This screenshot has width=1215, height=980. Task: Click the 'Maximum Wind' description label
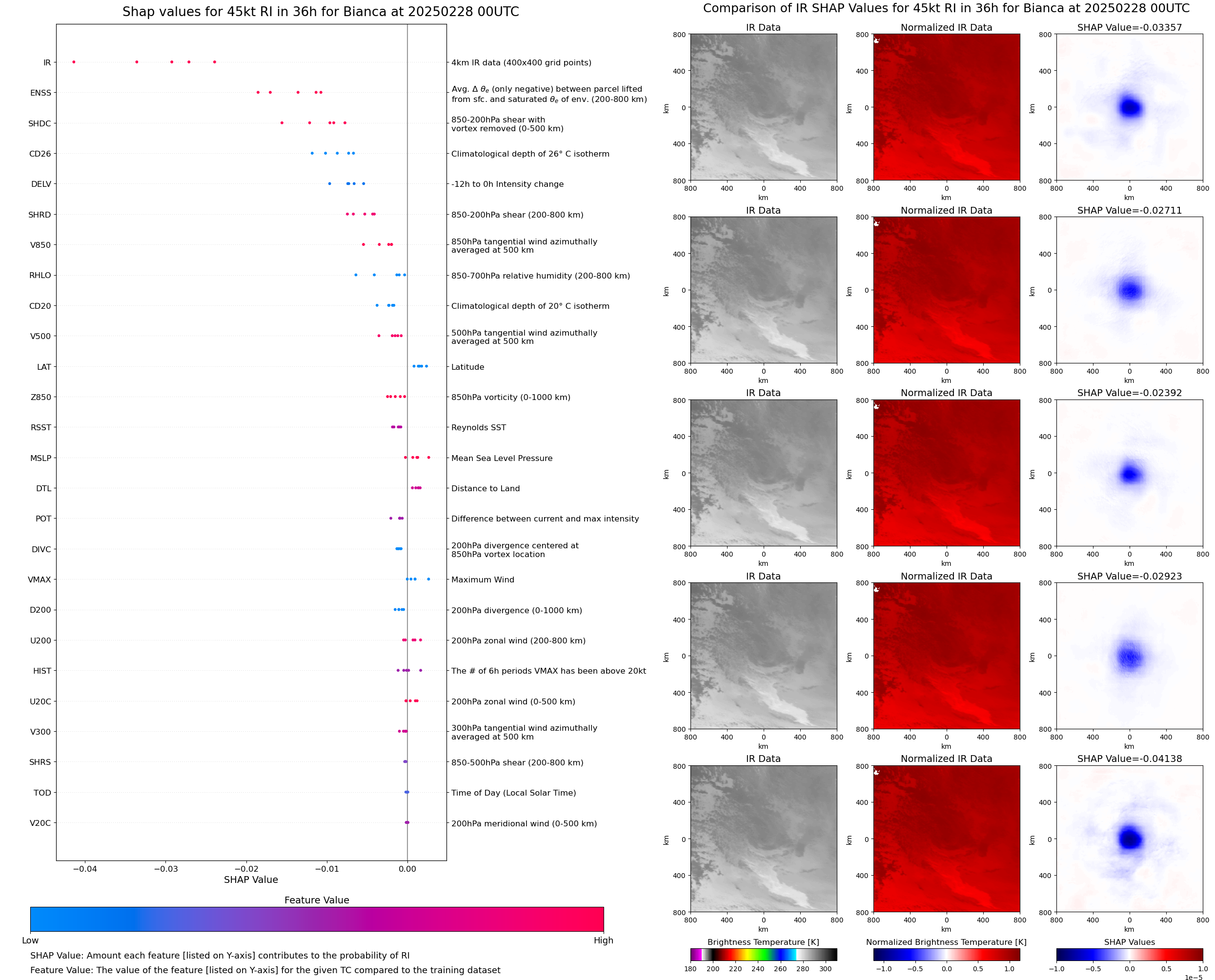482,580
